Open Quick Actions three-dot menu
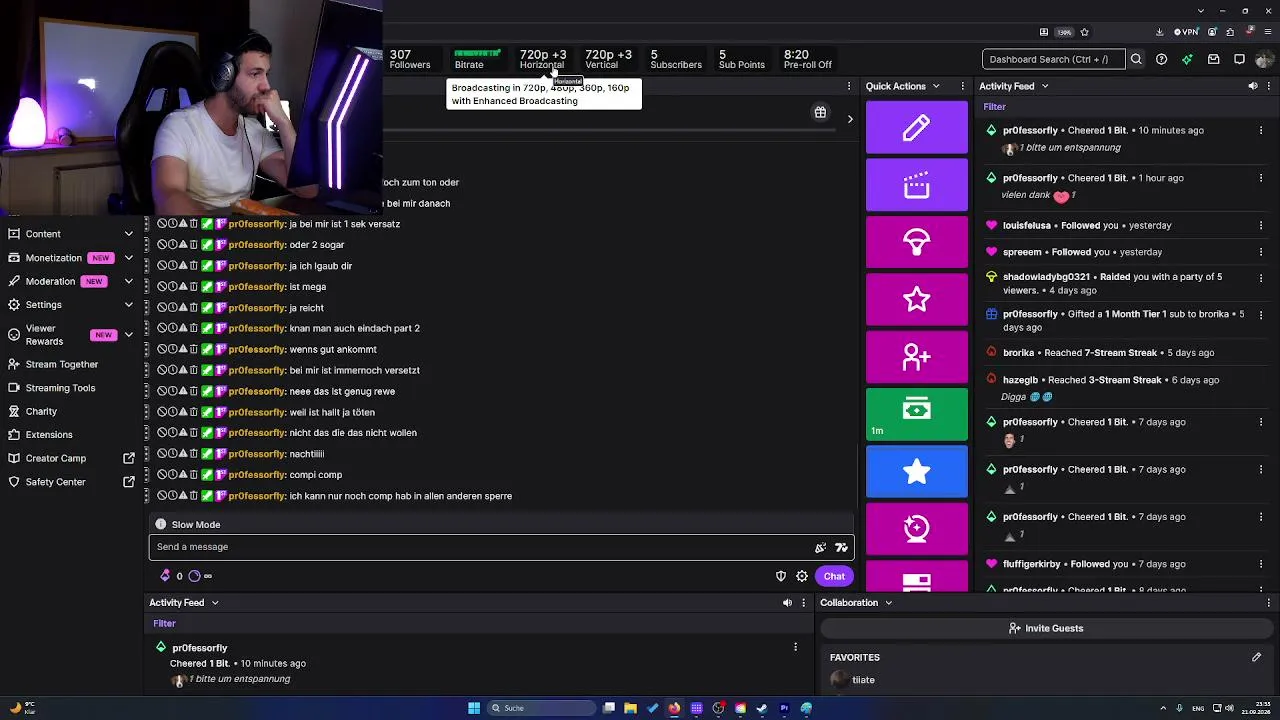 pos(963,86)
